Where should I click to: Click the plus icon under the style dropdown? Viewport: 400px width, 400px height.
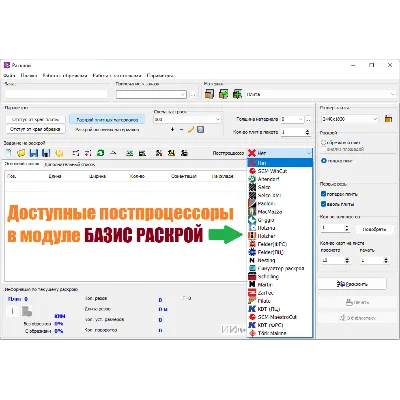172,129
